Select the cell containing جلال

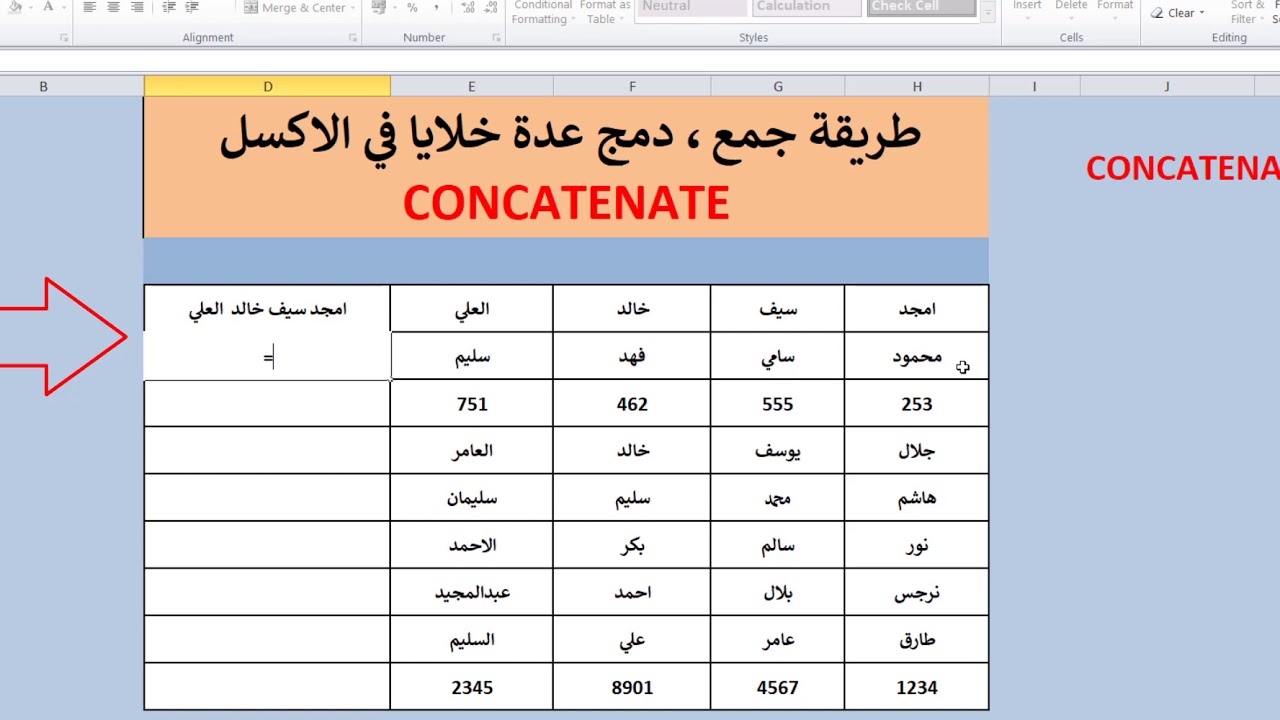click(x=917, y=450)
